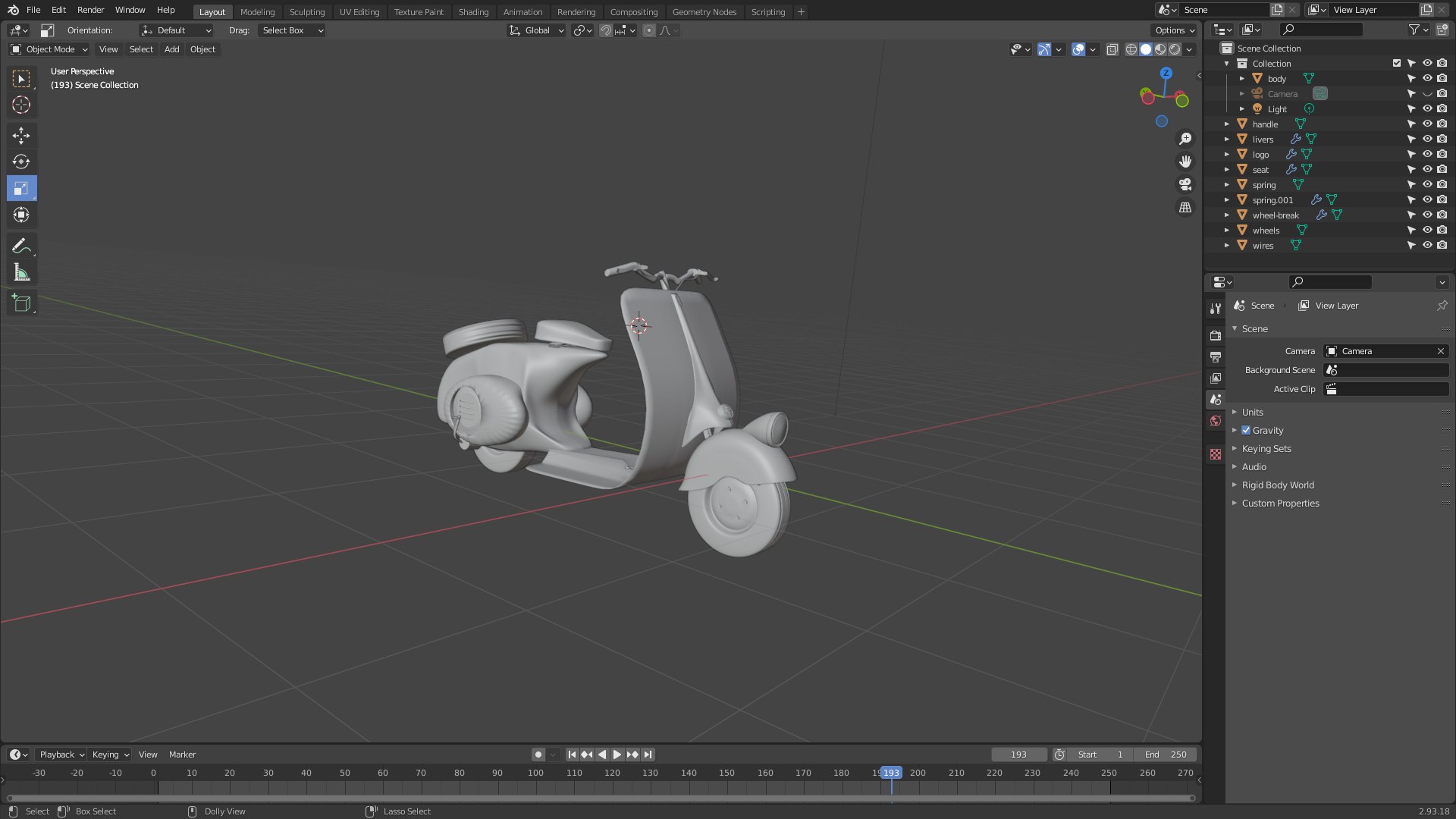Expand the wires object tree row
Image resolution: width=1456 pixels, height=819 pixels.
click(1227, 245)
